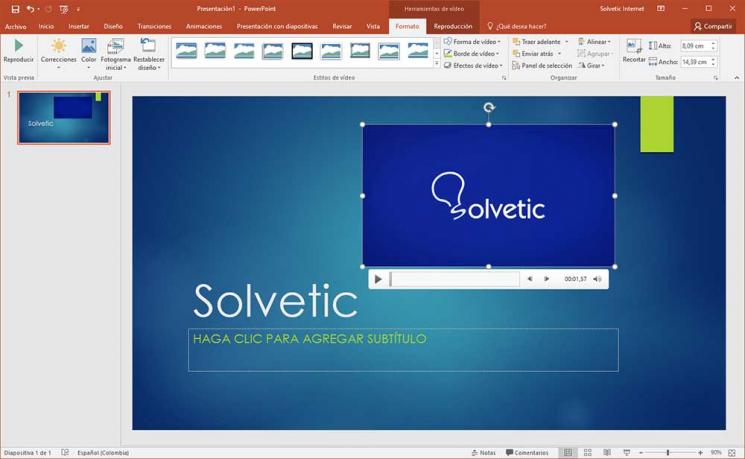The height and width of the screenshot is (459, 745).
Task: Open the Estilos de vídeo dialog launcher
Action: click(x=504, y=78)
